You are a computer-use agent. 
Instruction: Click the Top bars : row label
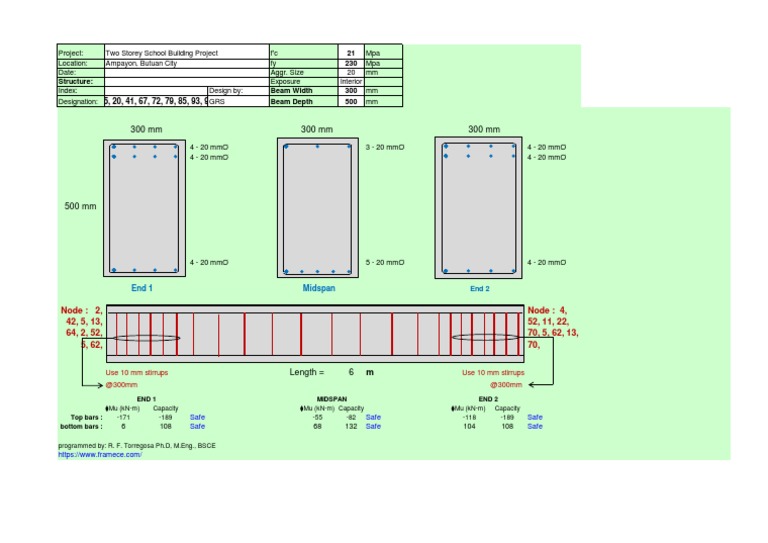tap(87, 418)
